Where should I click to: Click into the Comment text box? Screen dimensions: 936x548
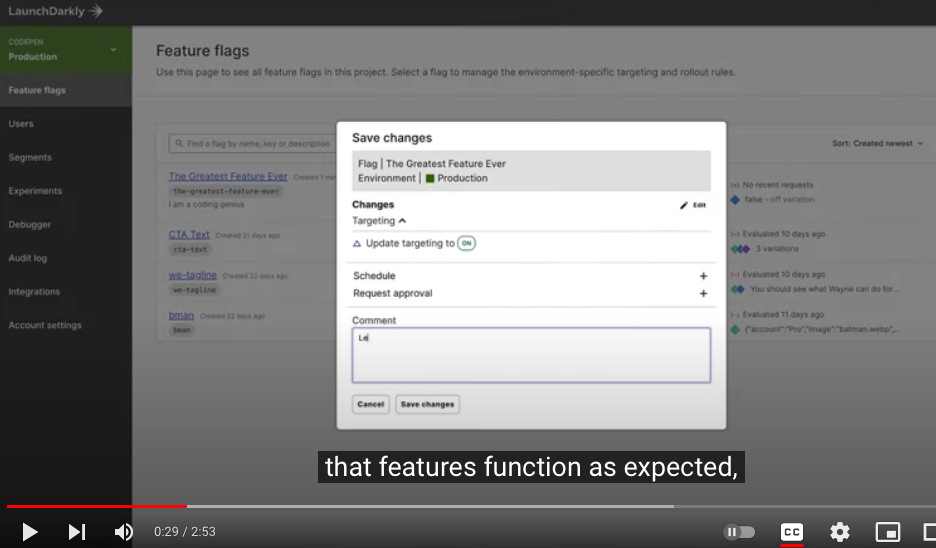[x=531, y=355]
